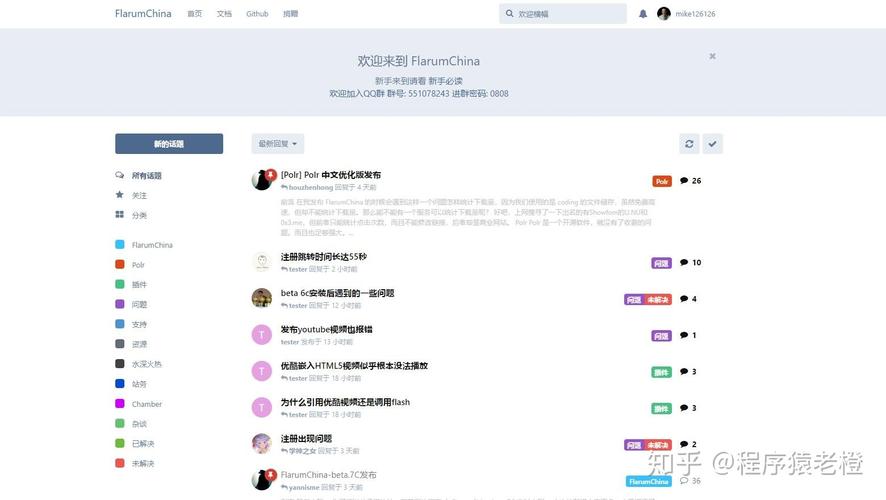This screenshot has height=500, width=886.
Task: Click the red badge on beta 6c row
Action: pos(658,299)
